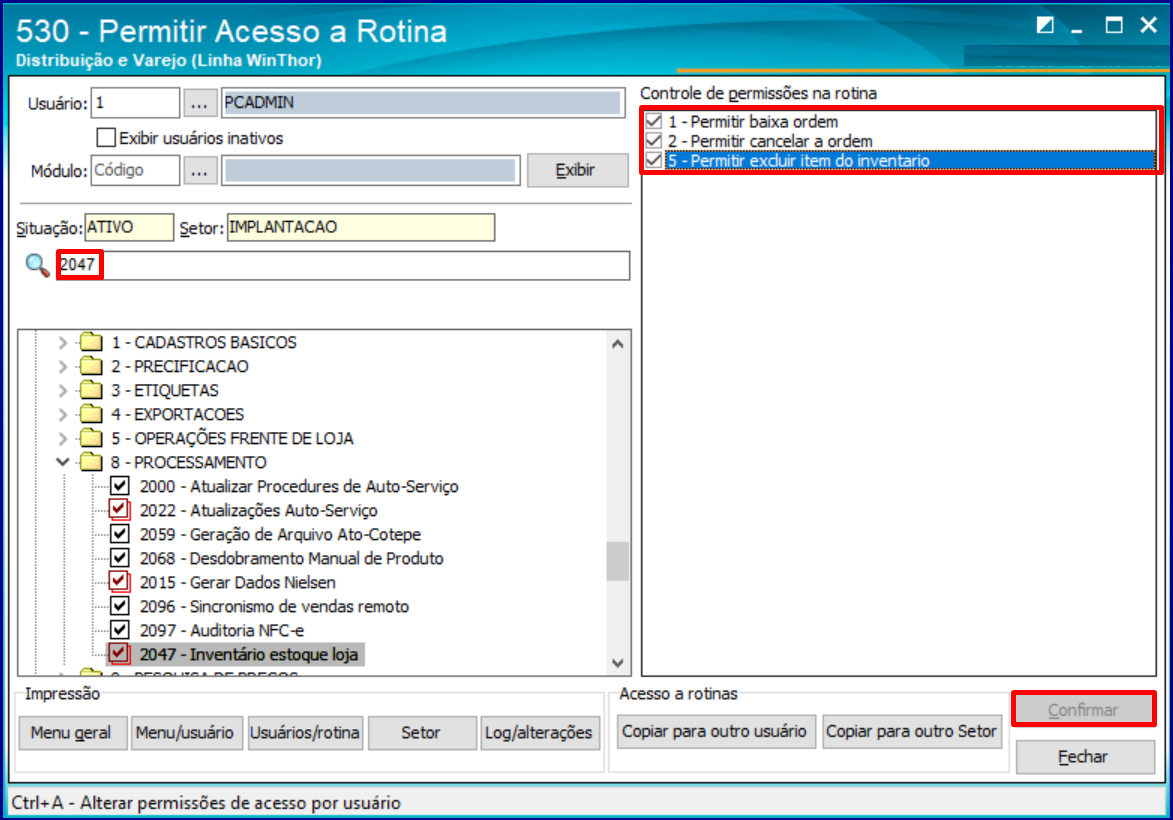The width and height of the screenshot is (1173, 820).
Task: Collapse the 8 - PROCESSAMENTO folder
Action: click(63, 462)
